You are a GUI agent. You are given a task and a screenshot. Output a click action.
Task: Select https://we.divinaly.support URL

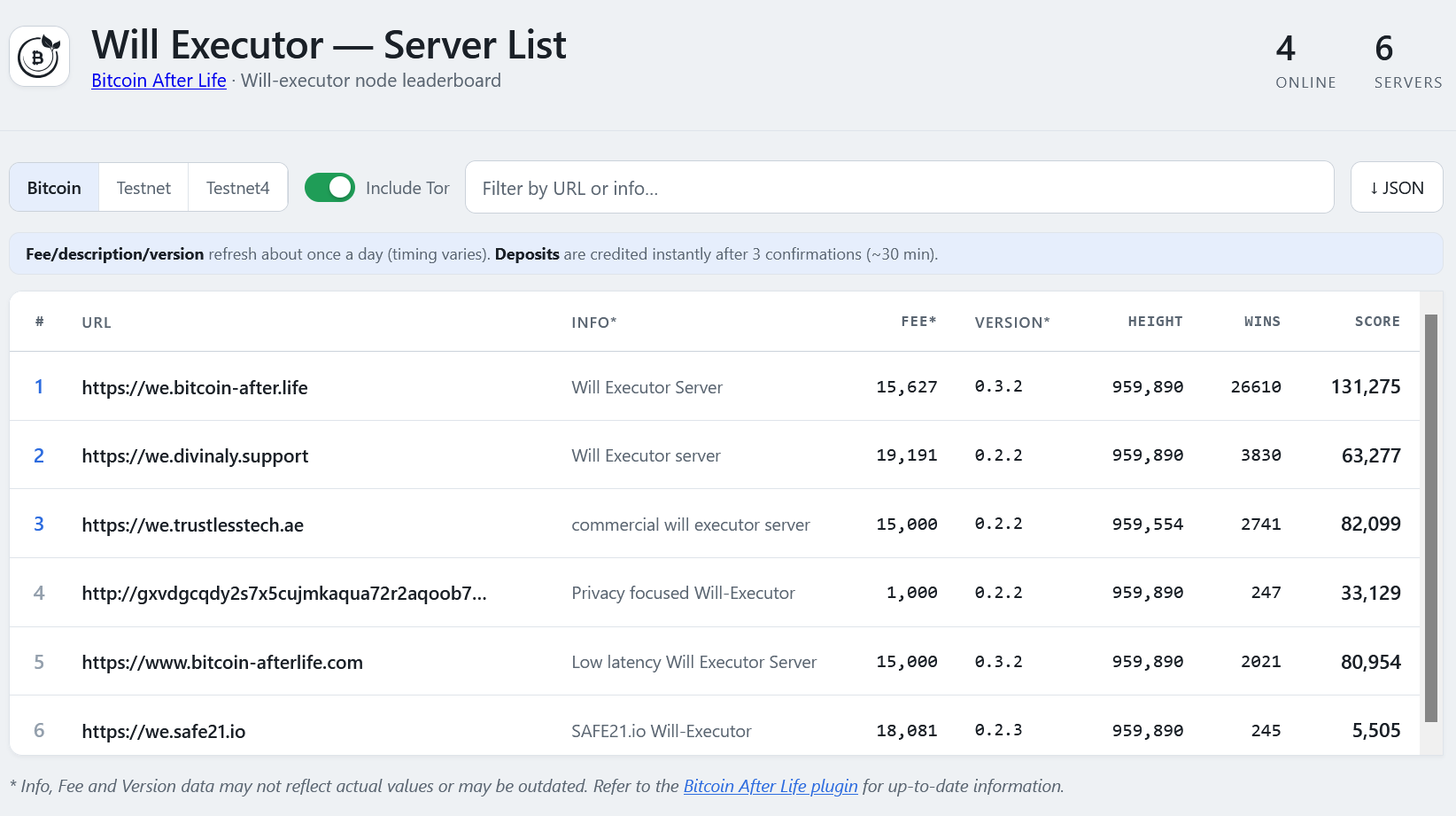tap(195, 456)
